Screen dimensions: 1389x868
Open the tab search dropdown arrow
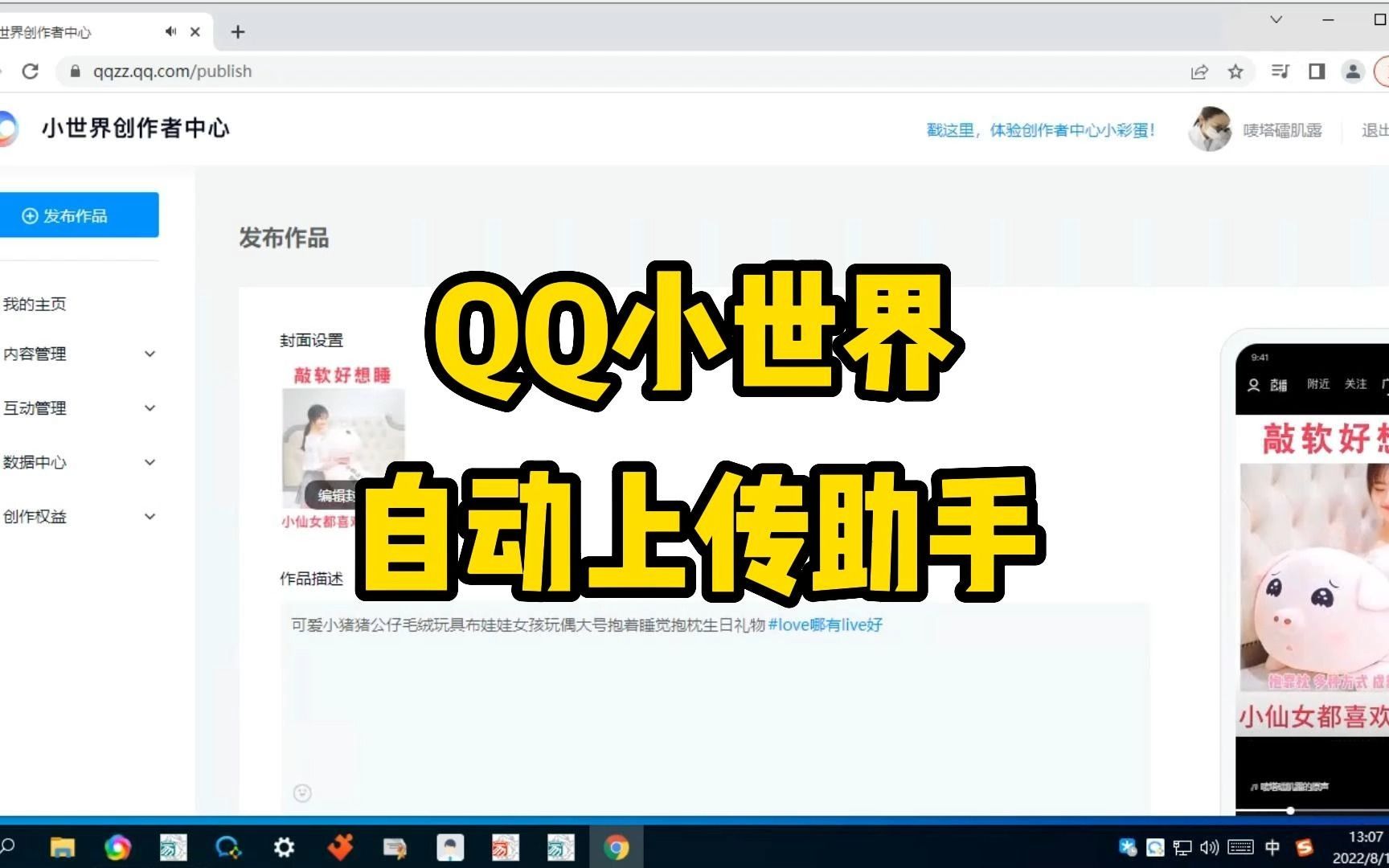click(x=1276, y=19)
